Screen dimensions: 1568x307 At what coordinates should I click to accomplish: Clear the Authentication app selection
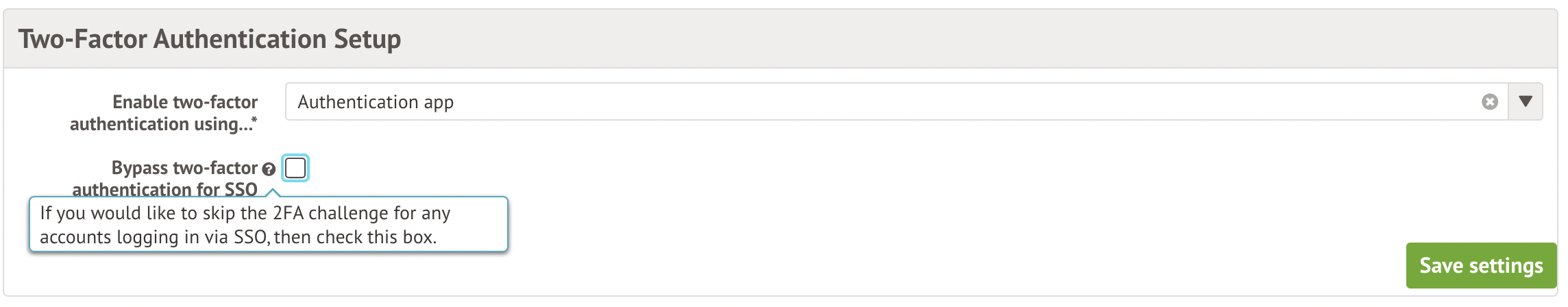[x=1489, y=102]
